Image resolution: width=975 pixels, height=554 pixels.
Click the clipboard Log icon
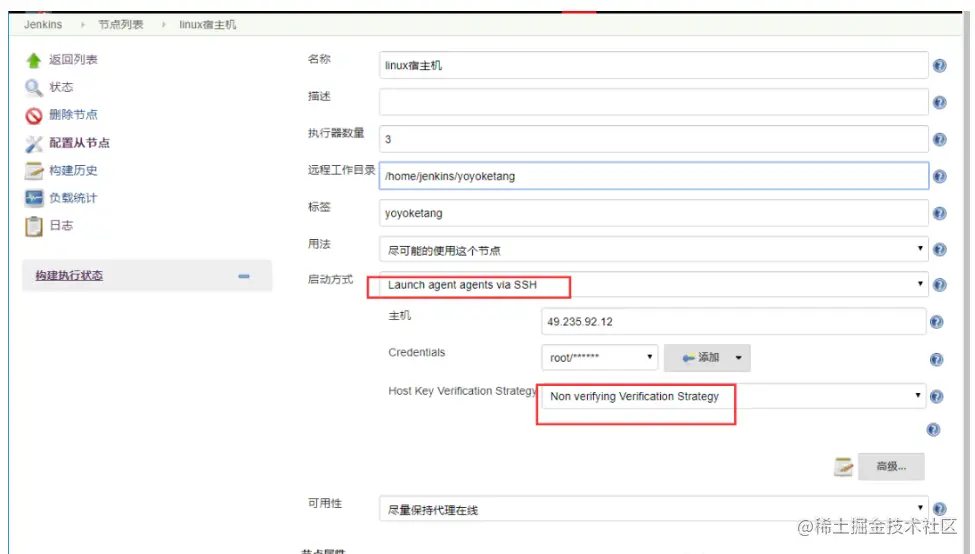[x=34, y=226]
